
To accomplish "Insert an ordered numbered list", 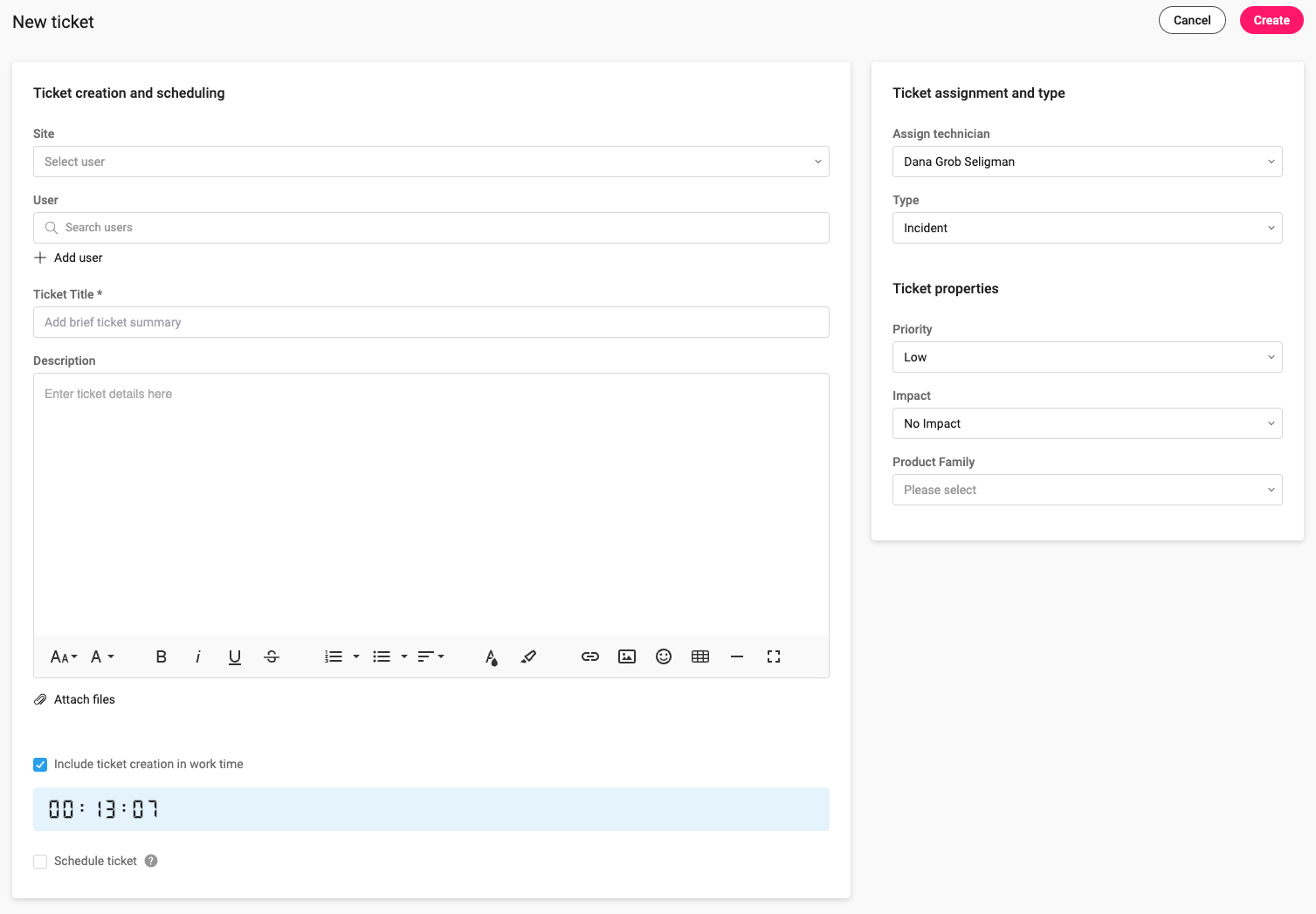I will click(x=334, y=656).
